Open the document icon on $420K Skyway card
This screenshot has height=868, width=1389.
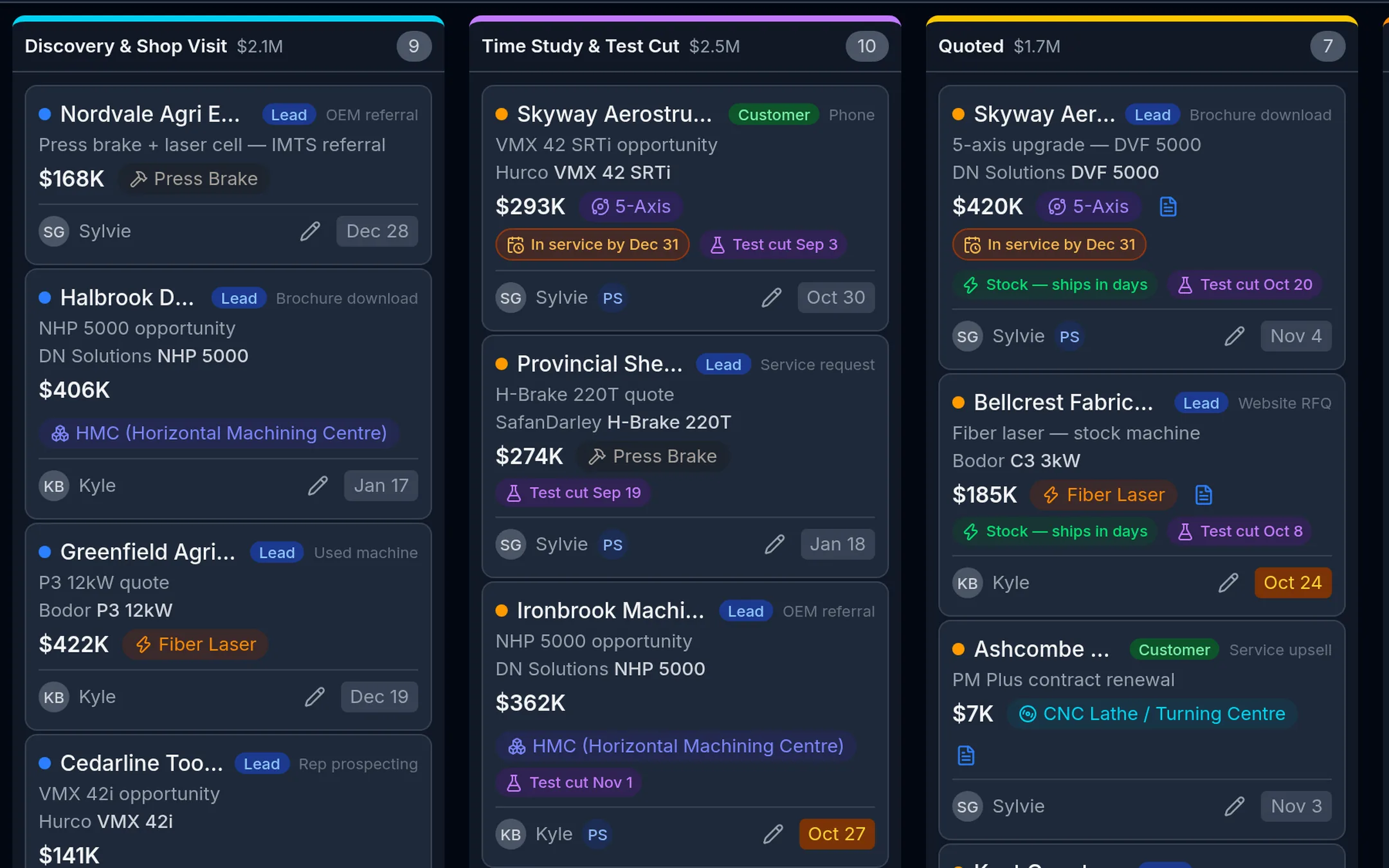coord(1168,206)
